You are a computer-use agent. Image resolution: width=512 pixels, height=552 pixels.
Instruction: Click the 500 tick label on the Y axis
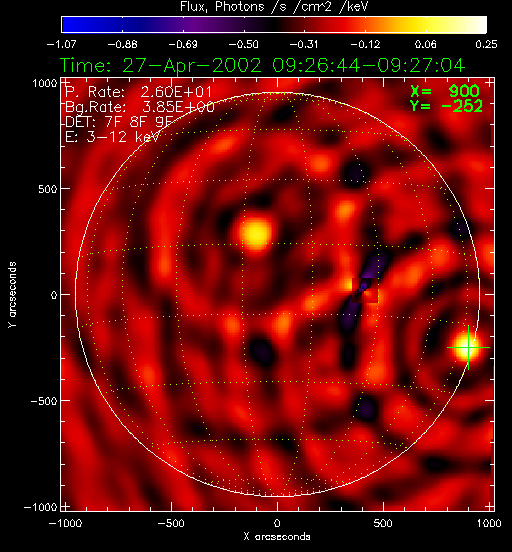[47, 189]
